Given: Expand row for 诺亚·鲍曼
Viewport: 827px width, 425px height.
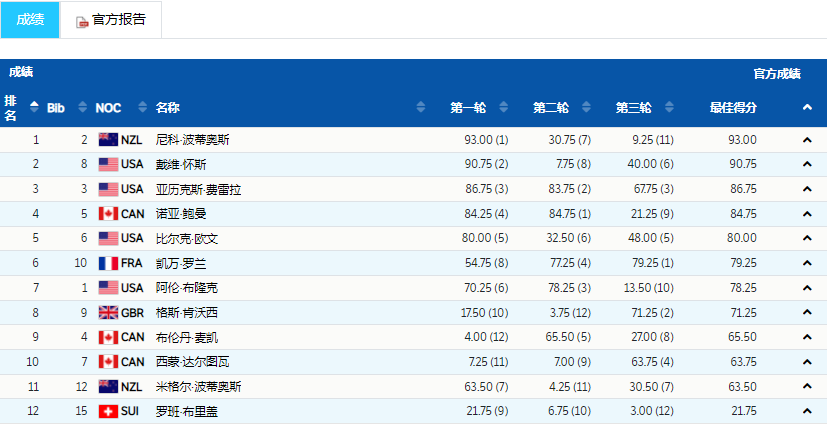Looking at the screenshot, I should tap(807, 214).
